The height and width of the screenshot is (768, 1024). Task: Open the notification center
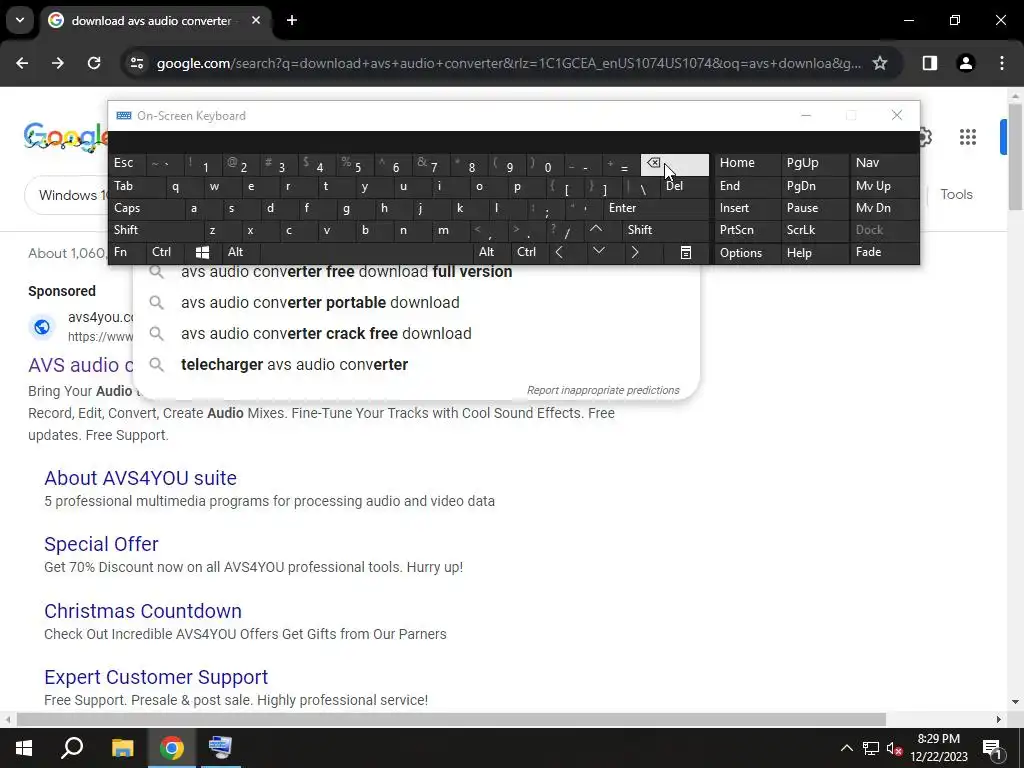tap(992, 748)
